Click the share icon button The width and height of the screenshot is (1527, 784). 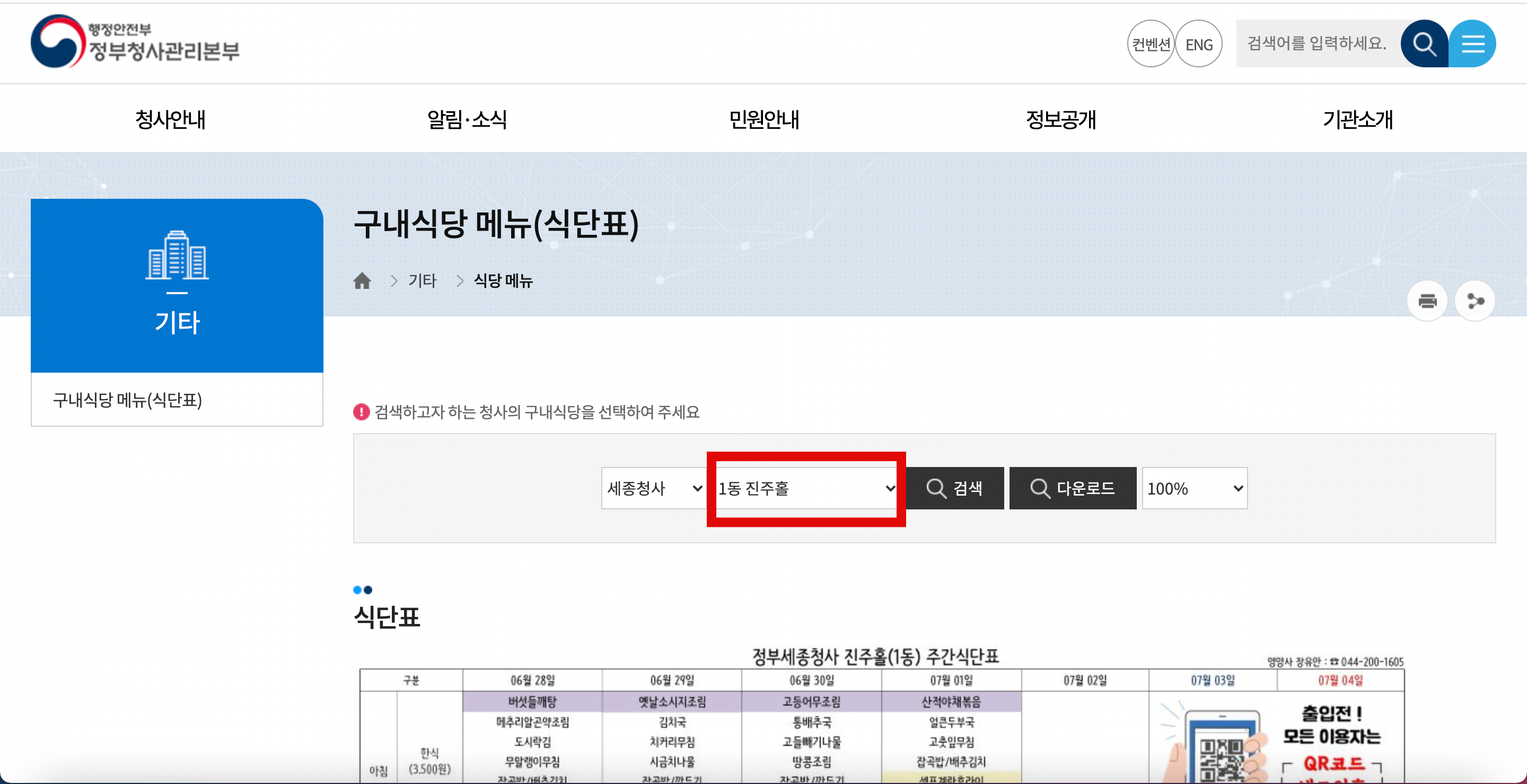point(1475,301)
